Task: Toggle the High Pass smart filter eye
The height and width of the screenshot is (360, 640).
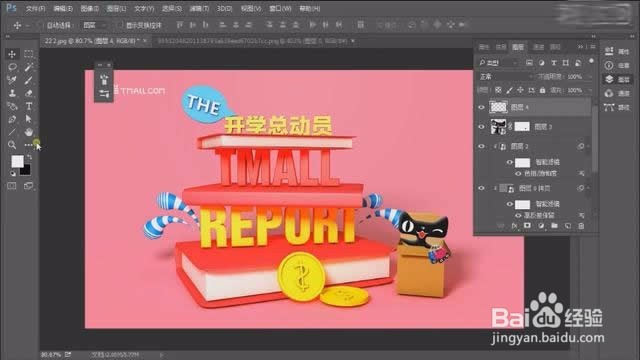Action: click(x=518, y=215)
